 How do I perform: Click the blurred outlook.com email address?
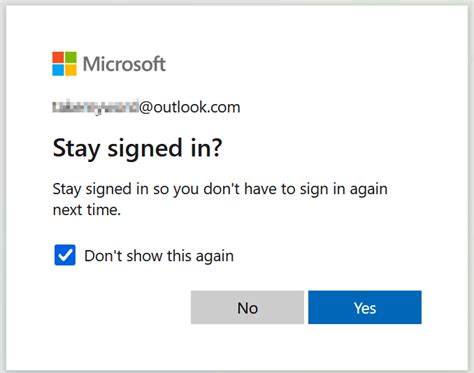pyautogui.click(x=146, y=107)
